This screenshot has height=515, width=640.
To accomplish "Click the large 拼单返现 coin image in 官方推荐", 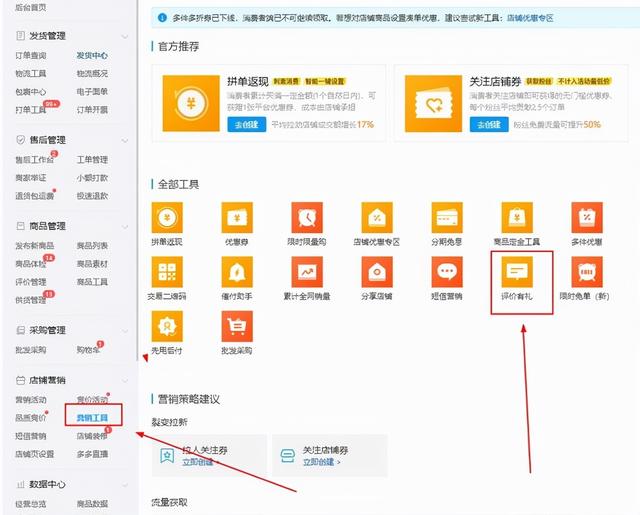I will (x=191, y=103).
